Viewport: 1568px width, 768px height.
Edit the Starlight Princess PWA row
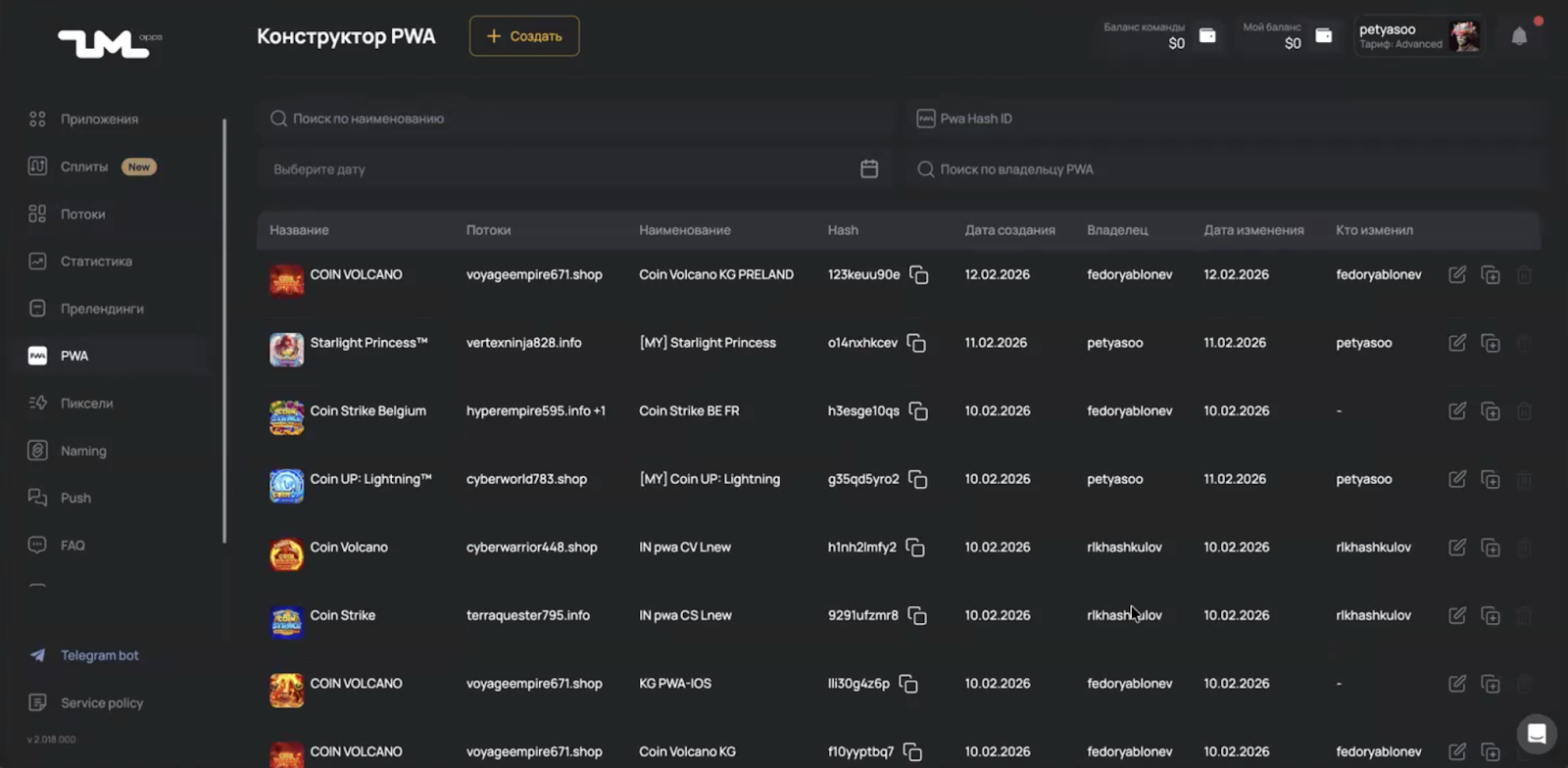(1457, 343)
